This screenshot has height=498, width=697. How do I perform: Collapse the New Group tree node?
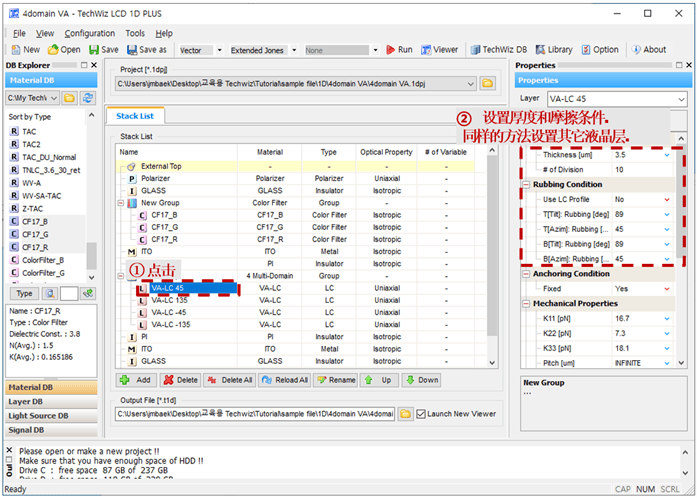click(x=121, y=202)
